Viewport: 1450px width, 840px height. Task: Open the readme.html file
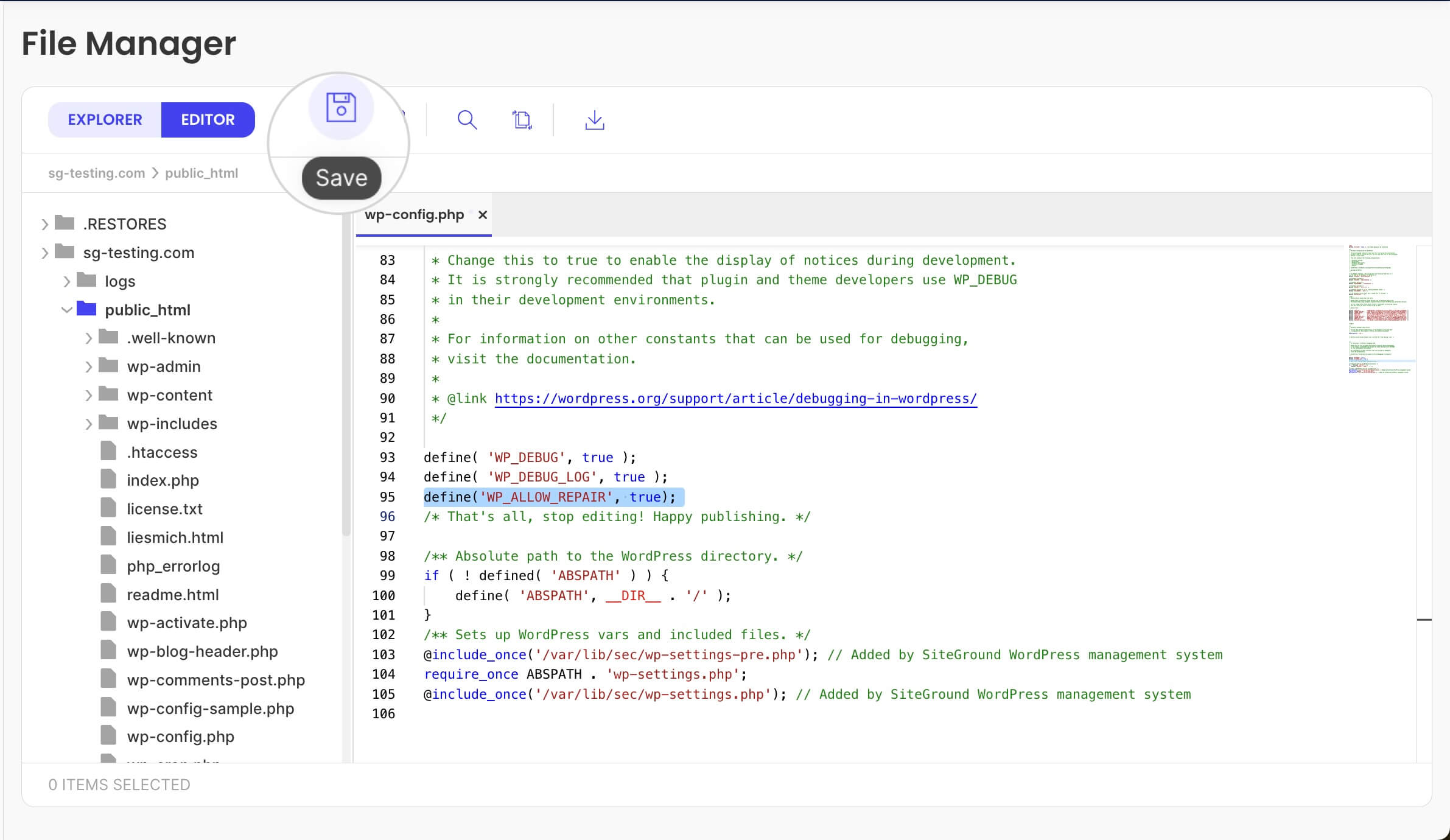click(172, 595)
